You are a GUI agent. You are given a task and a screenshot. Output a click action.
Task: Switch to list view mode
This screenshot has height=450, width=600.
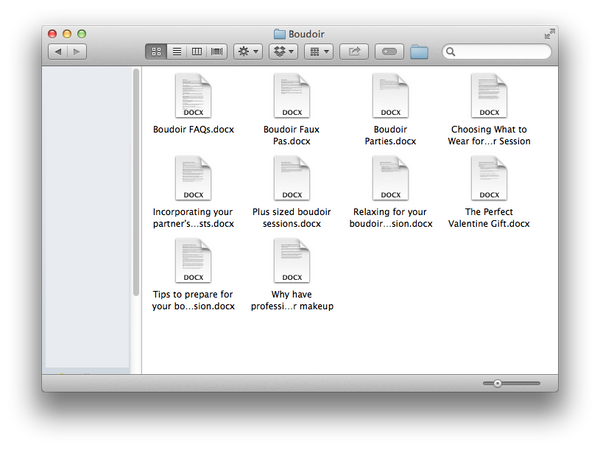tap(177, 51)
